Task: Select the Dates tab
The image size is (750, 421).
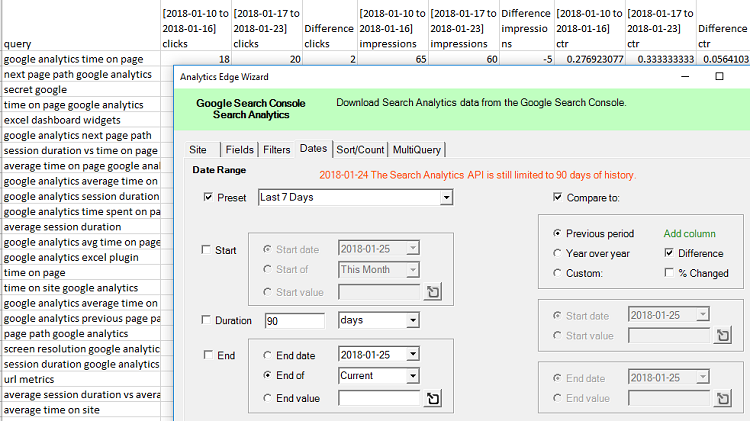Action: coord(313,149)
